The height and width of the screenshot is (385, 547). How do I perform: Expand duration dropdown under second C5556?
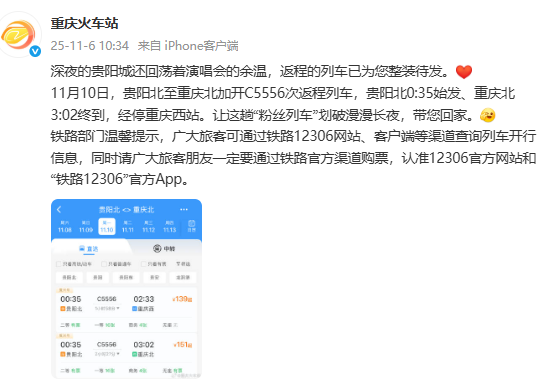point(107,354)
